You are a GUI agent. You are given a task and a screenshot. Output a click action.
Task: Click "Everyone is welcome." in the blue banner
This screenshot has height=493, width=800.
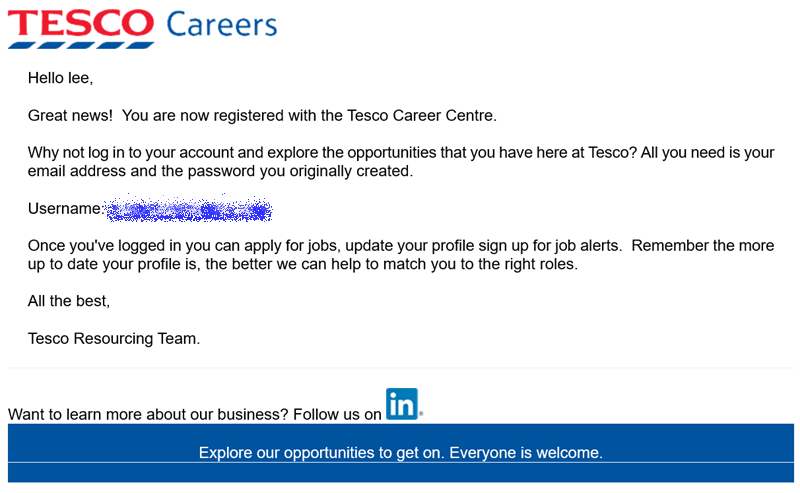526,453
